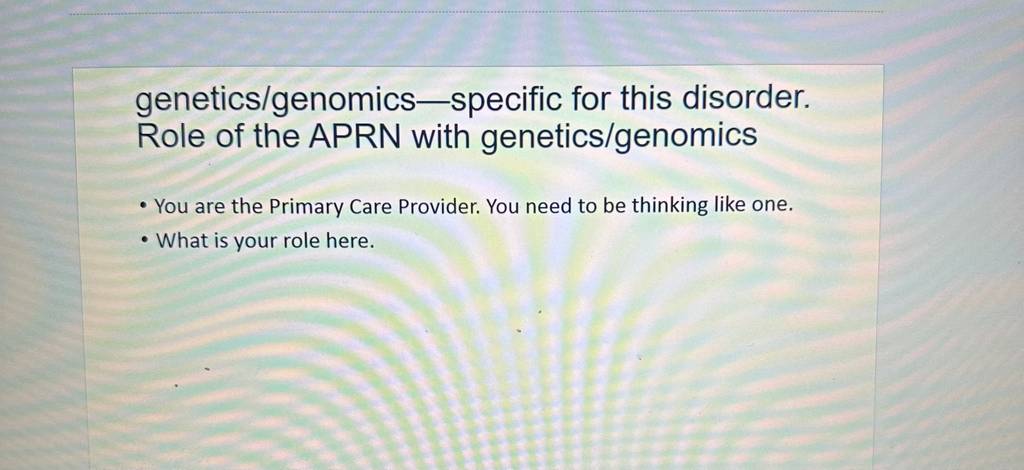The height and width of the screenshot is (470, 1024).
Task: Select the "Role of the APRN" title line
Action: (x=447, y=137)
